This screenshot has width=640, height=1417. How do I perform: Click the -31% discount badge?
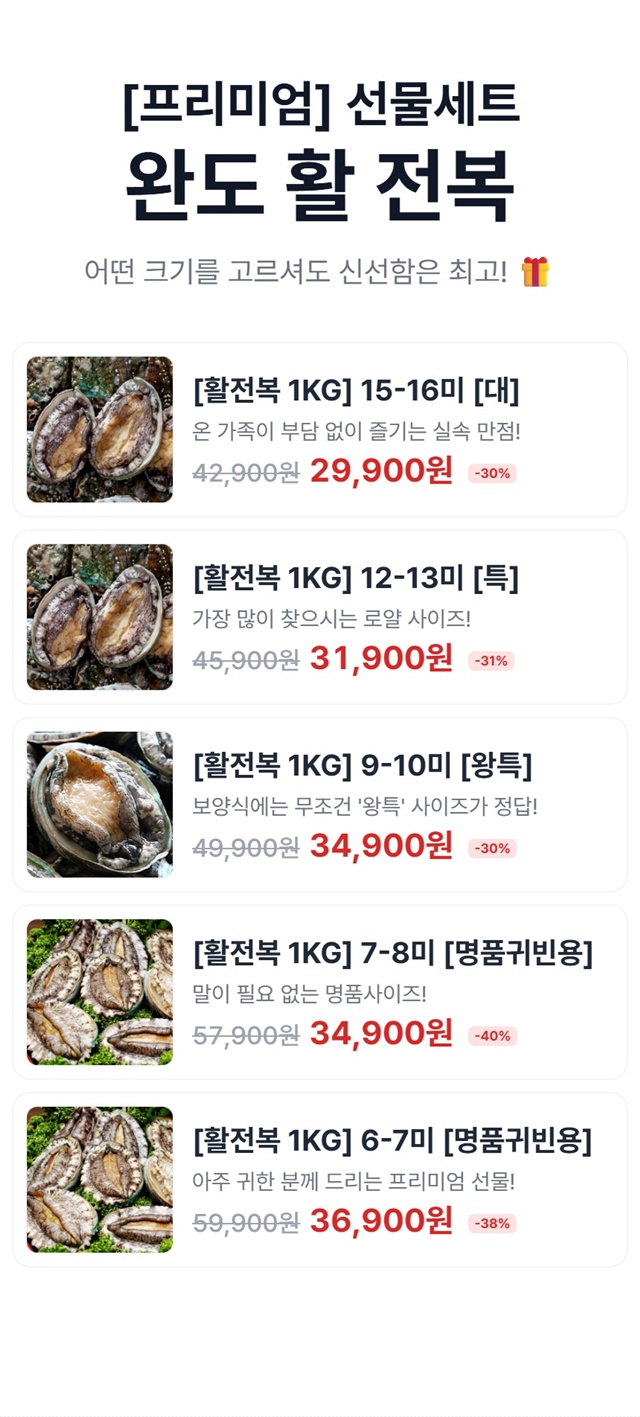pos(491,661)
